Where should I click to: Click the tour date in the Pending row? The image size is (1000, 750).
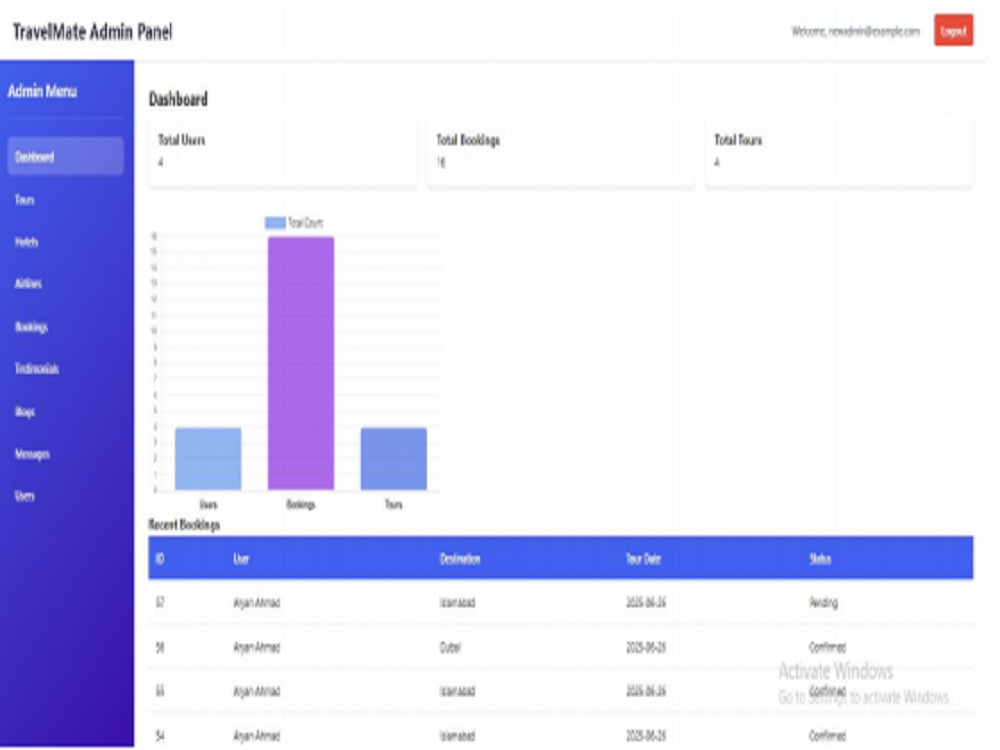coord(645,603)
